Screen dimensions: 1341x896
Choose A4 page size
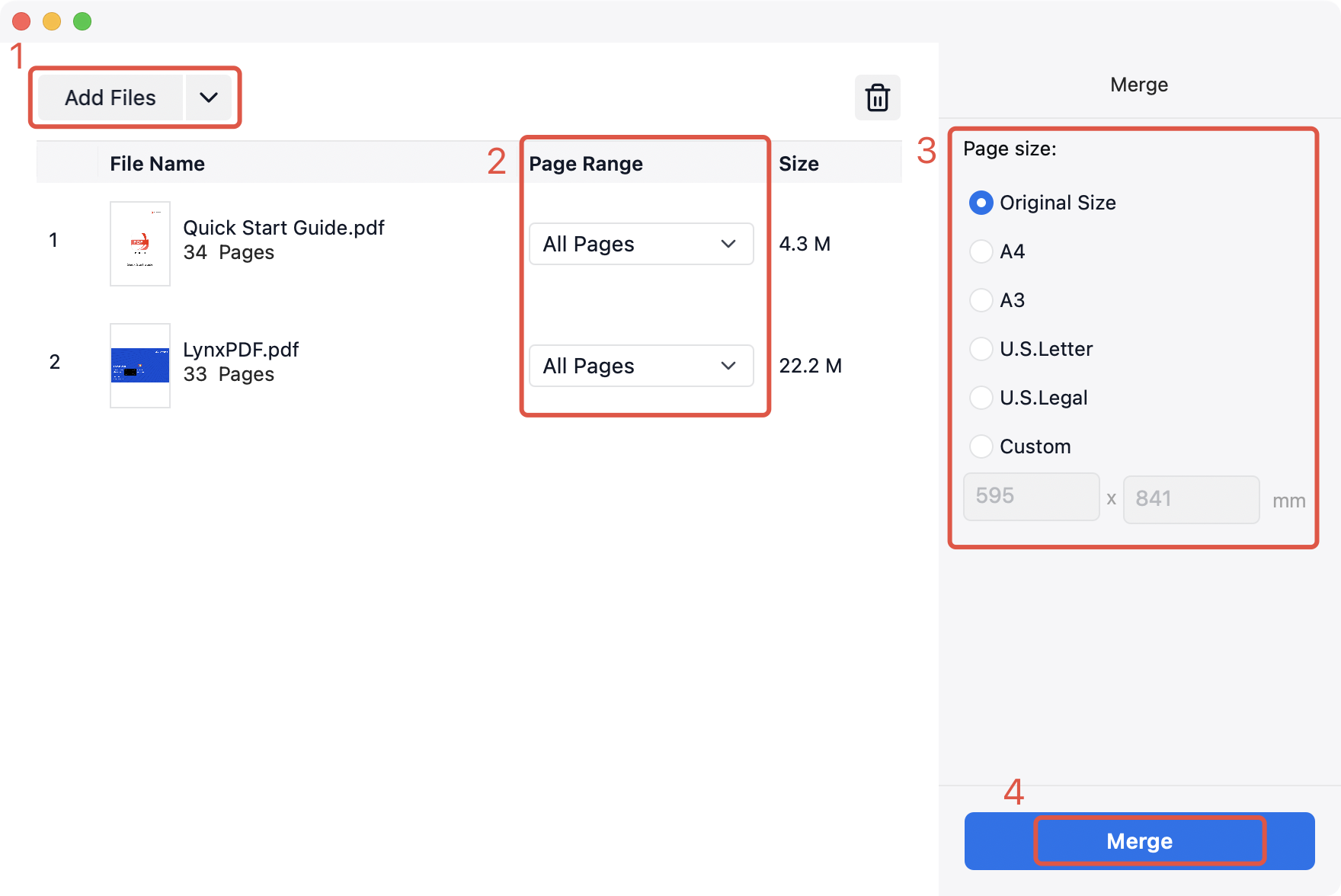(981, 251)
